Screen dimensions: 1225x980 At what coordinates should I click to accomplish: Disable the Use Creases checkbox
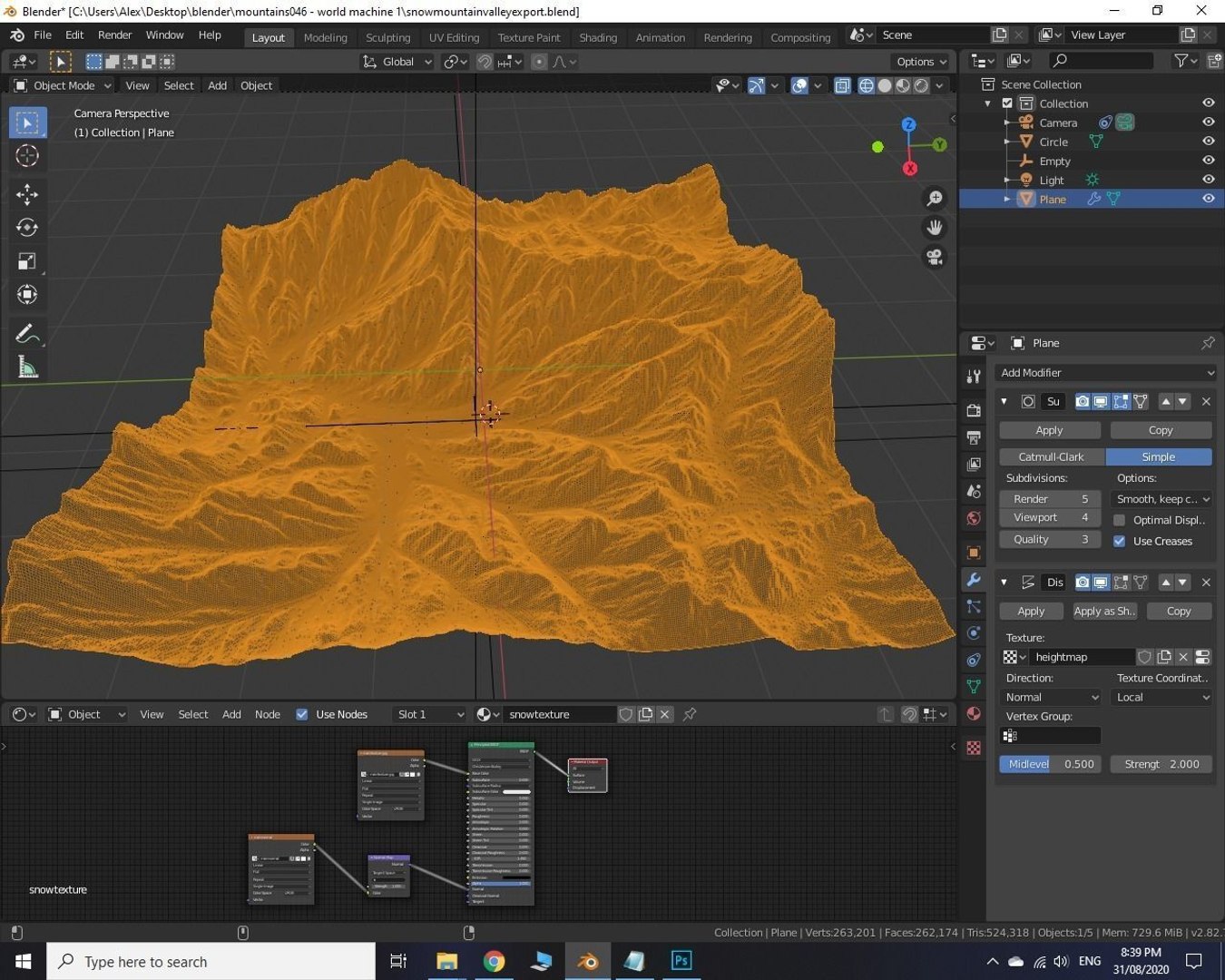click(1120, 541)
